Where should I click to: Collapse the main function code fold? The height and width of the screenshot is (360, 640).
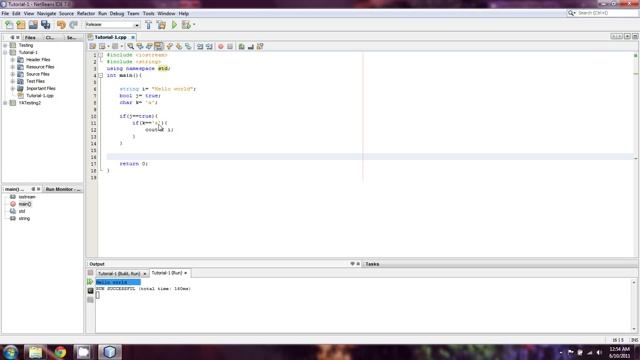pyautogui.click(x=101, y=76)
